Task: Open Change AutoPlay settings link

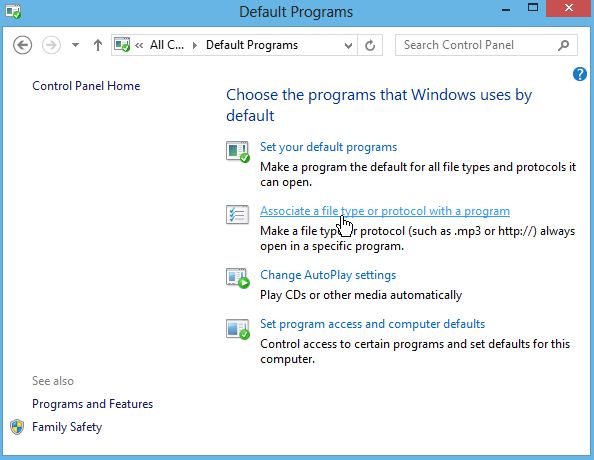Action: point(328,275)
